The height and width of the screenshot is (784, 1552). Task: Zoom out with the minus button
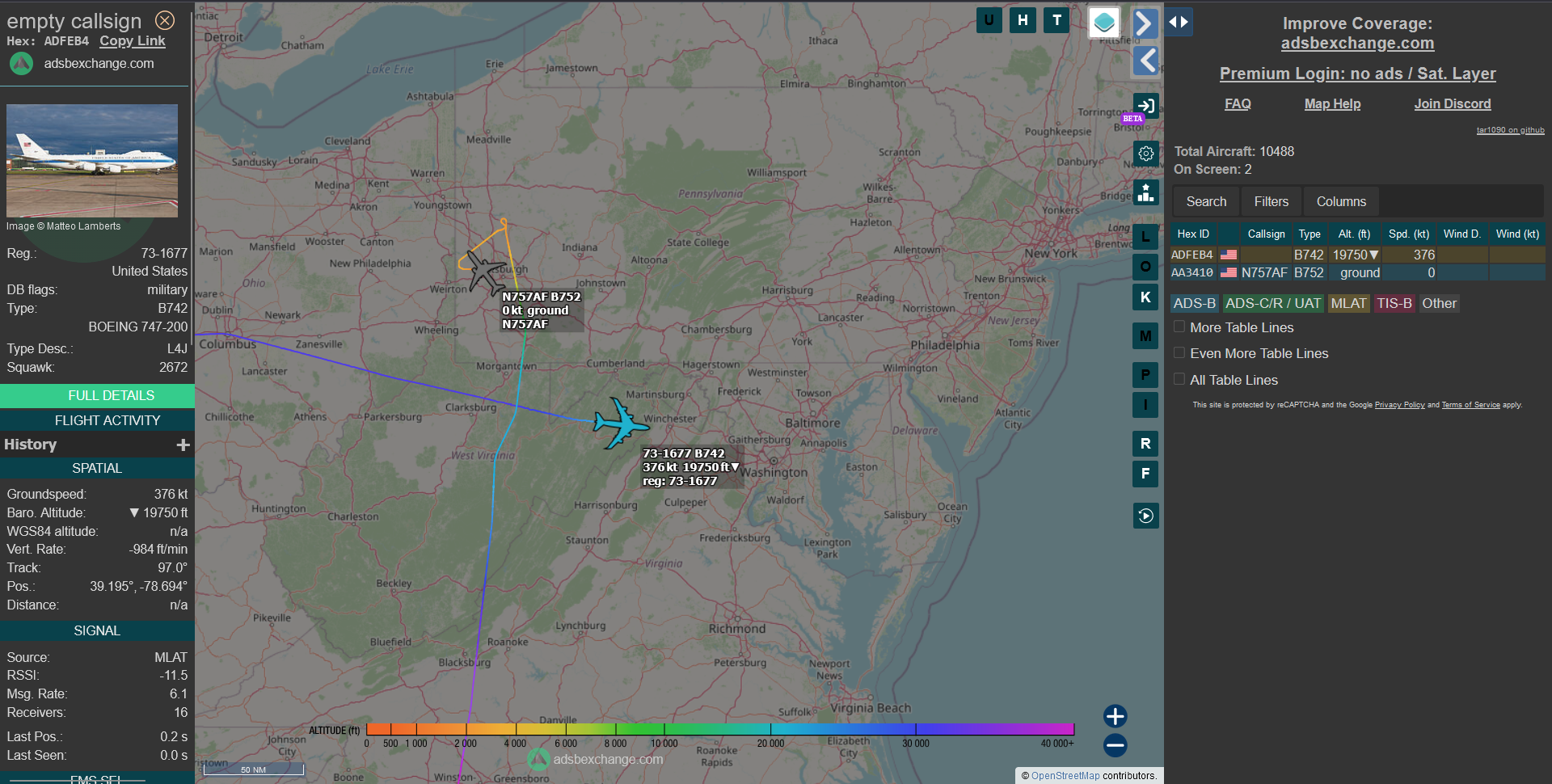pyautogui.click(x=1115, y=745)
